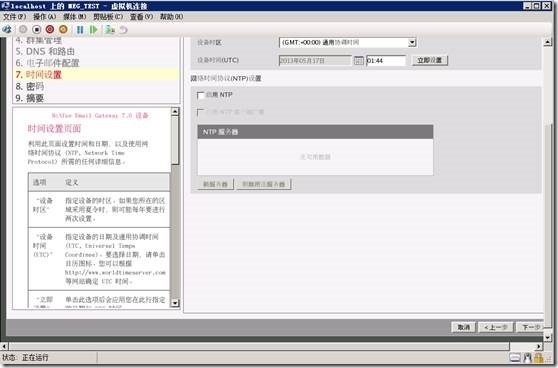This screenshot has width=558, height=368.
Task: Click the new NTP server button
Action: coord(215,184)
